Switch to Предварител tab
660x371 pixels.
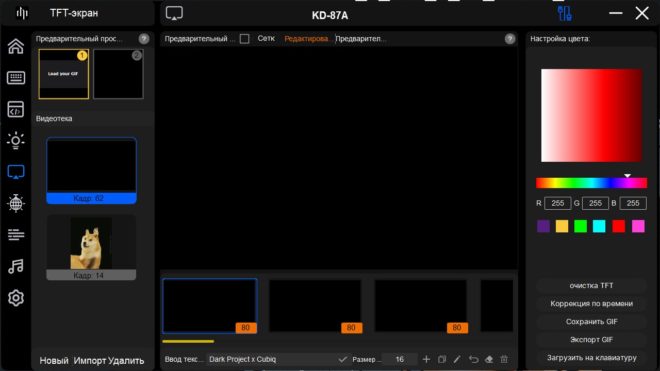coord(361,39)
